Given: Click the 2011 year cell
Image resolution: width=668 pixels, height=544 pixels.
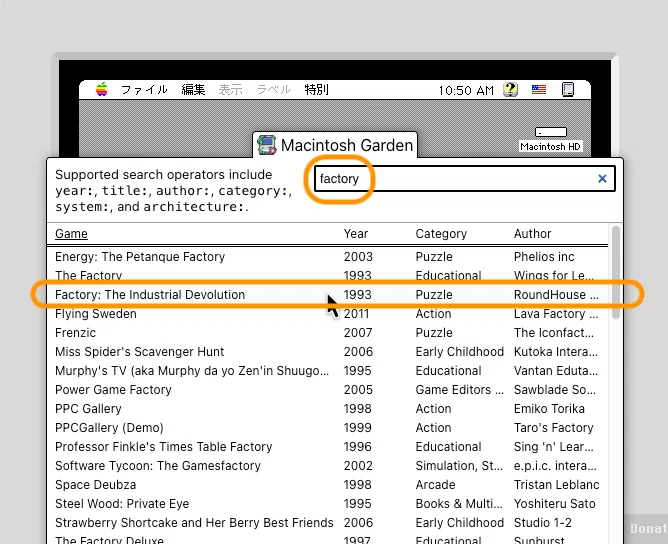Looking at the screenshot, I should (x=356, y=314).
